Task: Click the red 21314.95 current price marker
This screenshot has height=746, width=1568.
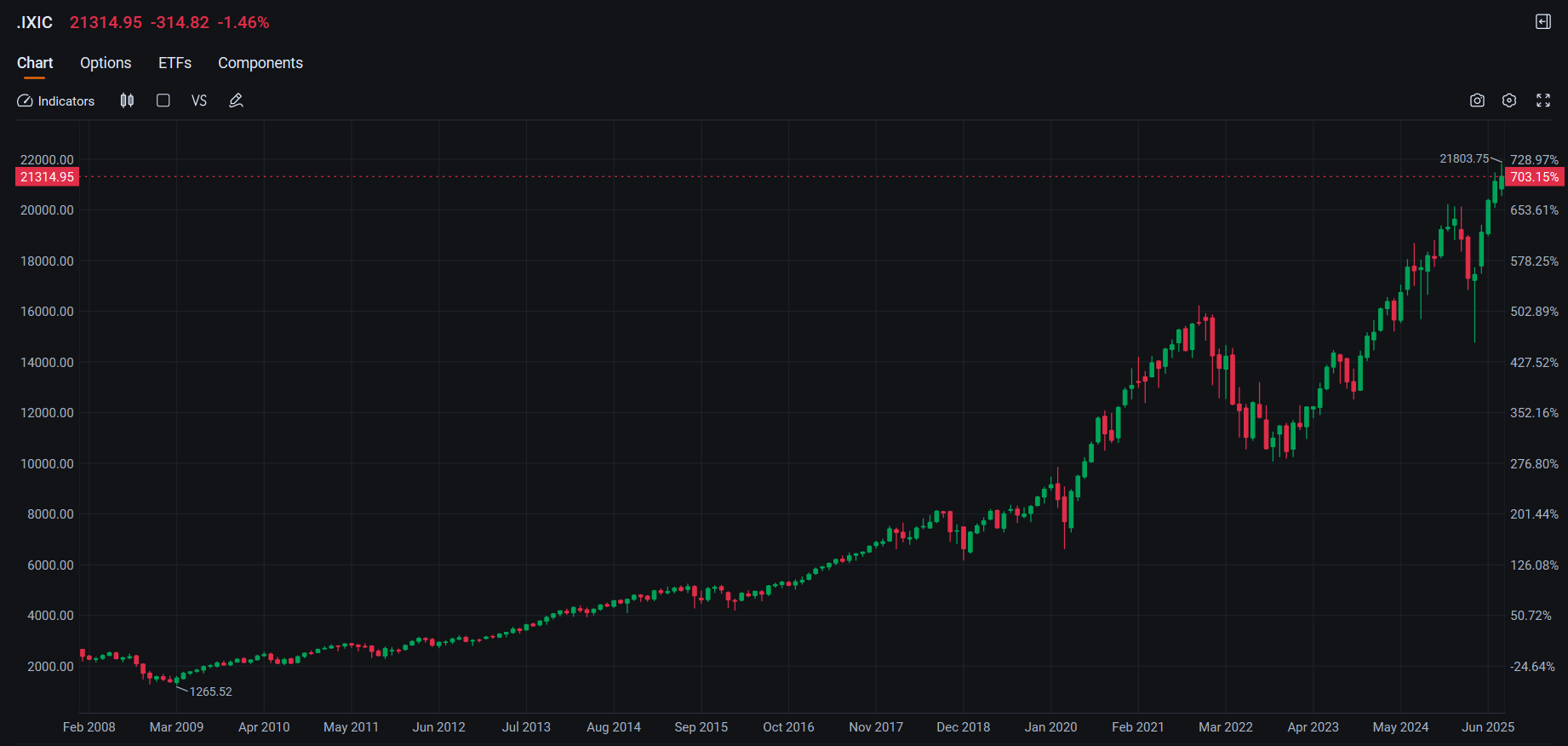Action: tap(48, 177)
